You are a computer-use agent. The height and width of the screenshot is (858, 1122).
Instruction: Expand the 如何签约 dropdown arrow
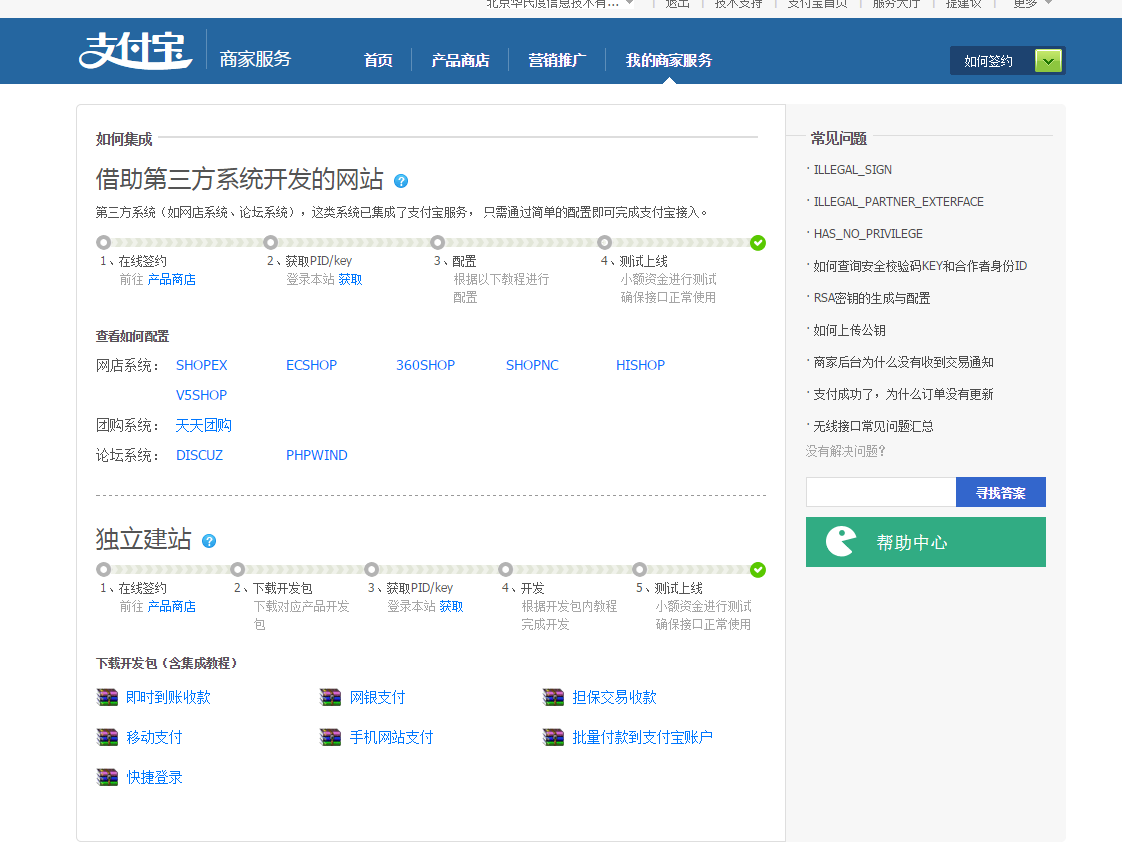(x=1048, y=61)
